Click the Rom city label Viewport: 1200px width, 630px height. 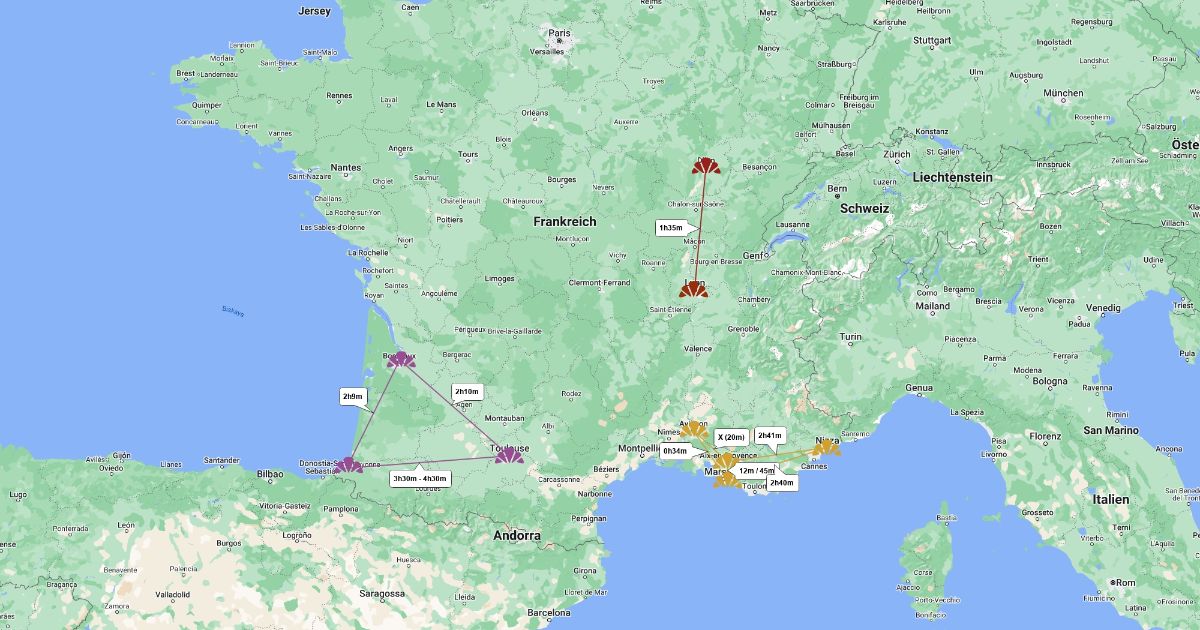pyautogui.click(x=1128, y=582)
